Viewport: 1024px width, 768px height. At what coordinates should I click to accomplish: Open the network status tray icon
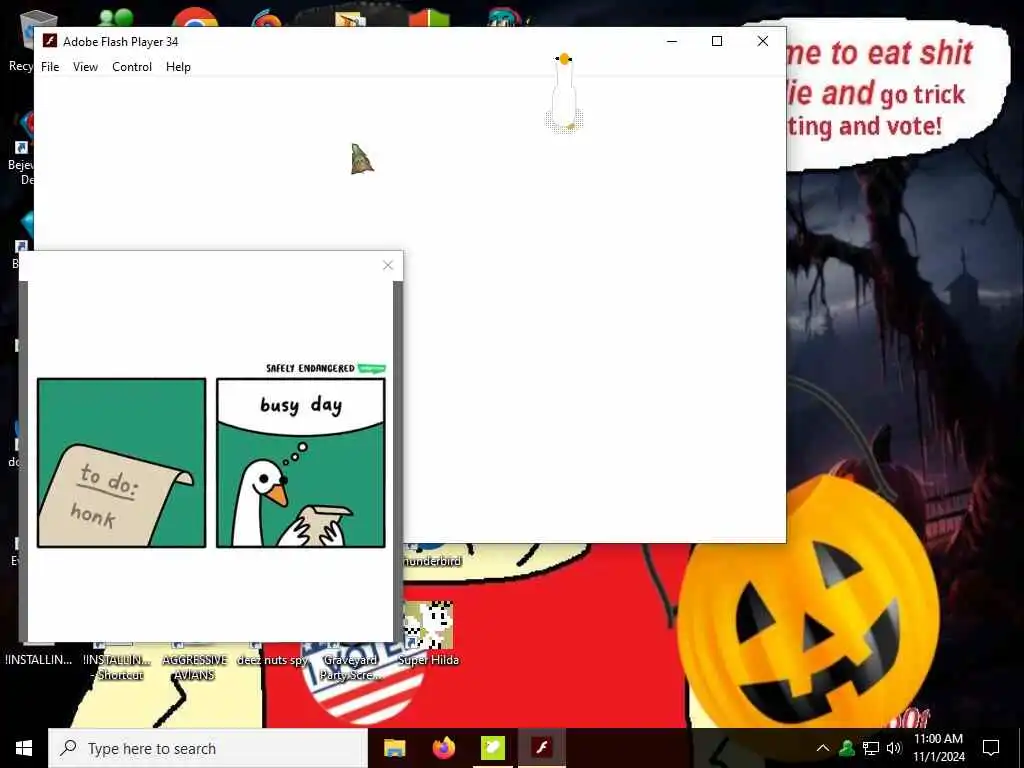[871, 748]
